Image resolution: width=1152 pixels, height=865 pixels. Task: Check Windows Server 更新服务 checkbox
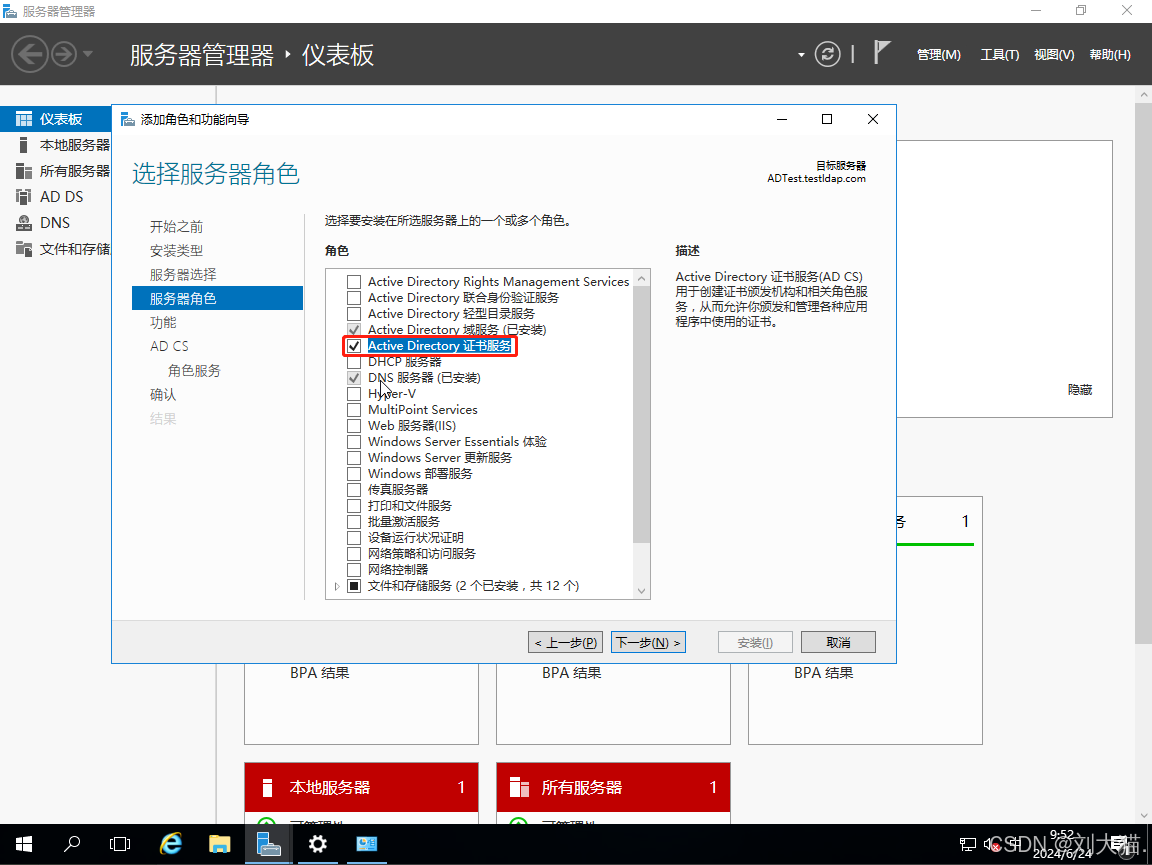click(x=354, y=457)
